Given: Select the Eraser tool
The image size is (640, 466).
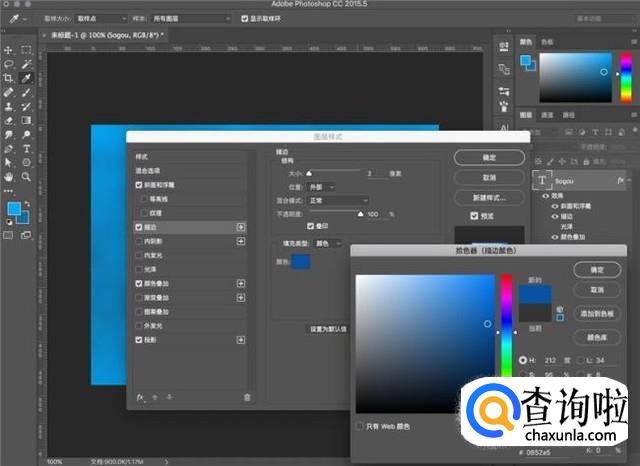Looking at the screenshot, I should tap(8, 120).
